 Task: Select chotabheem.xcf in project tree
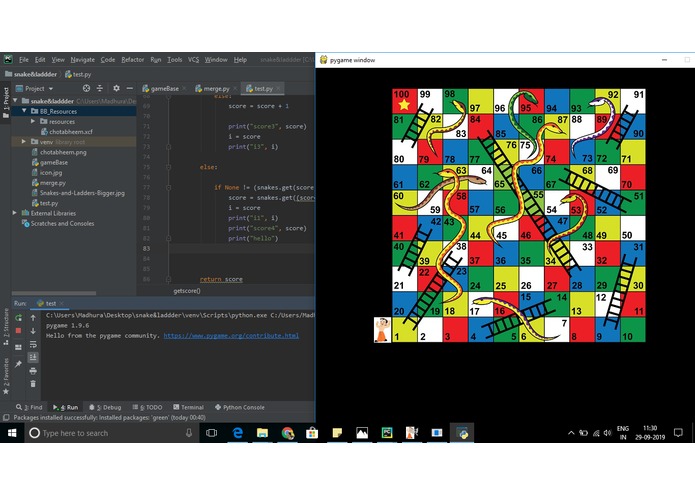pos(67,132)
